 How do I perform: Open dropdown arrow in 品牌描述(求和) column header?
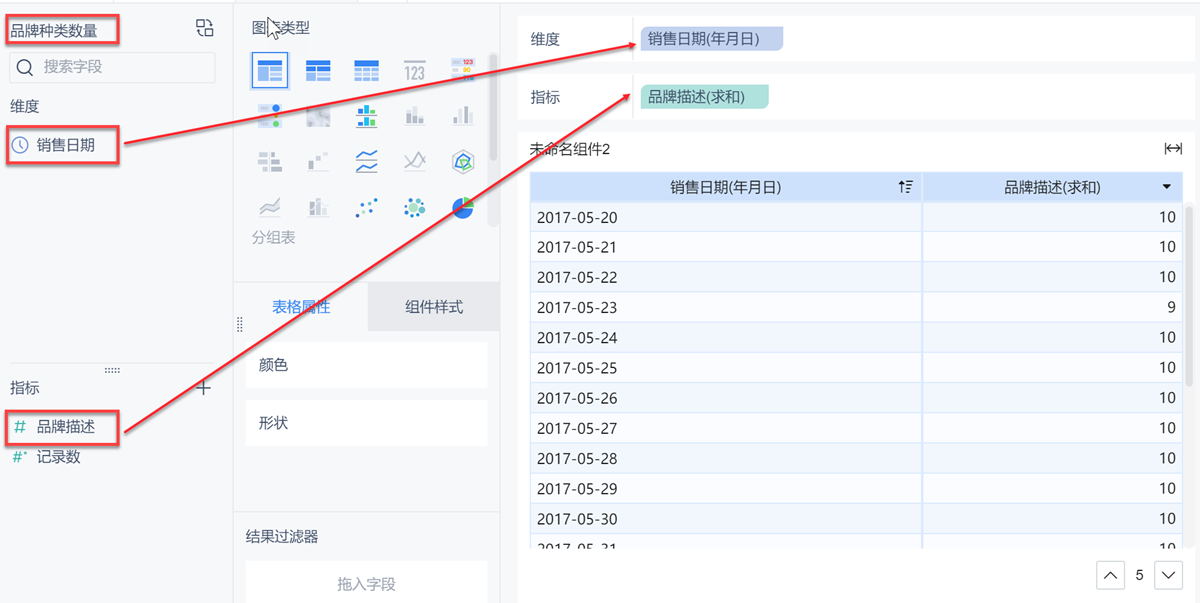click(1167, 187)
